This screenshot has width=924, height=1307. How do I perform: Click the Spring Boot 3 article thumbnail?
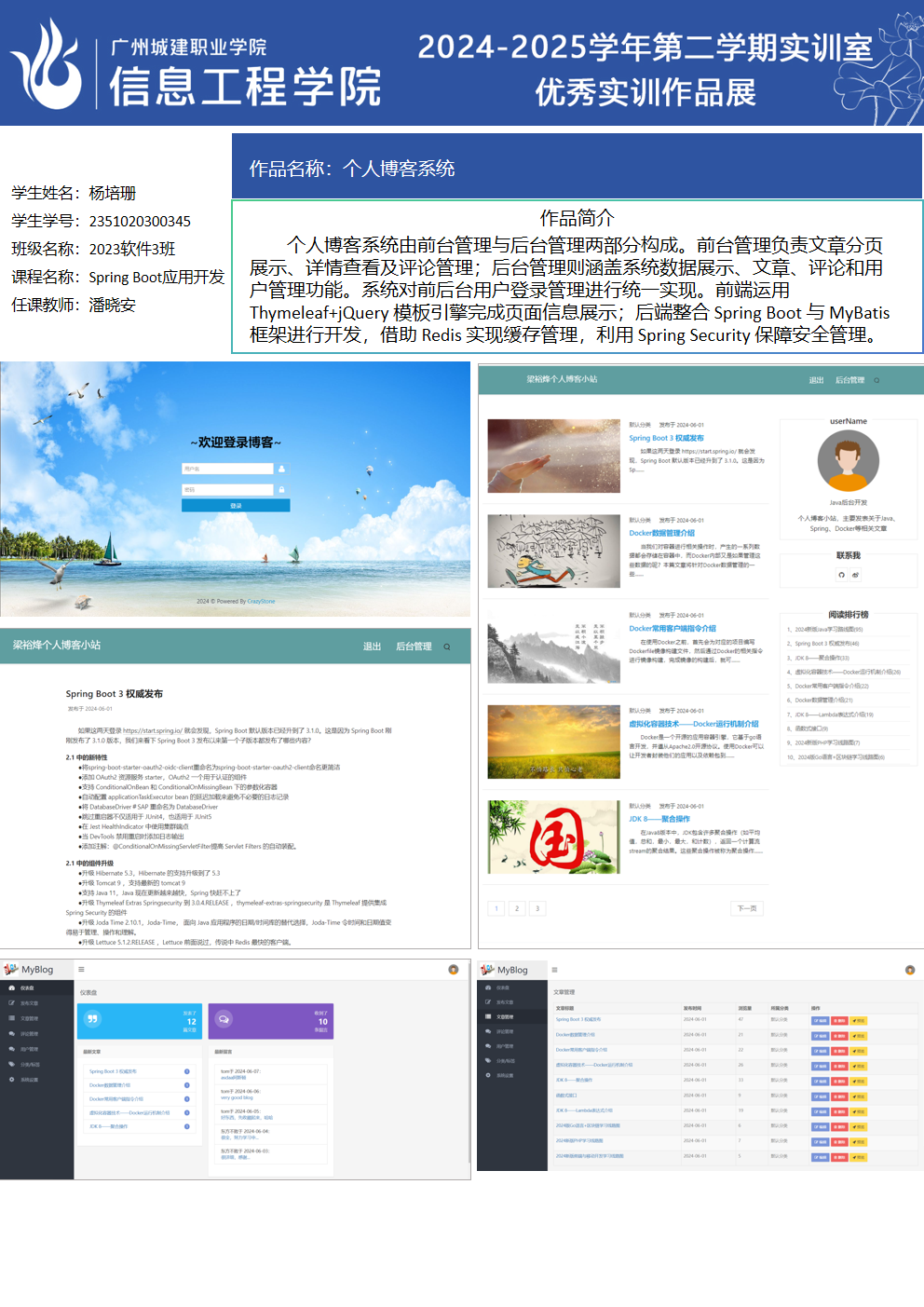tap(553, 456)
